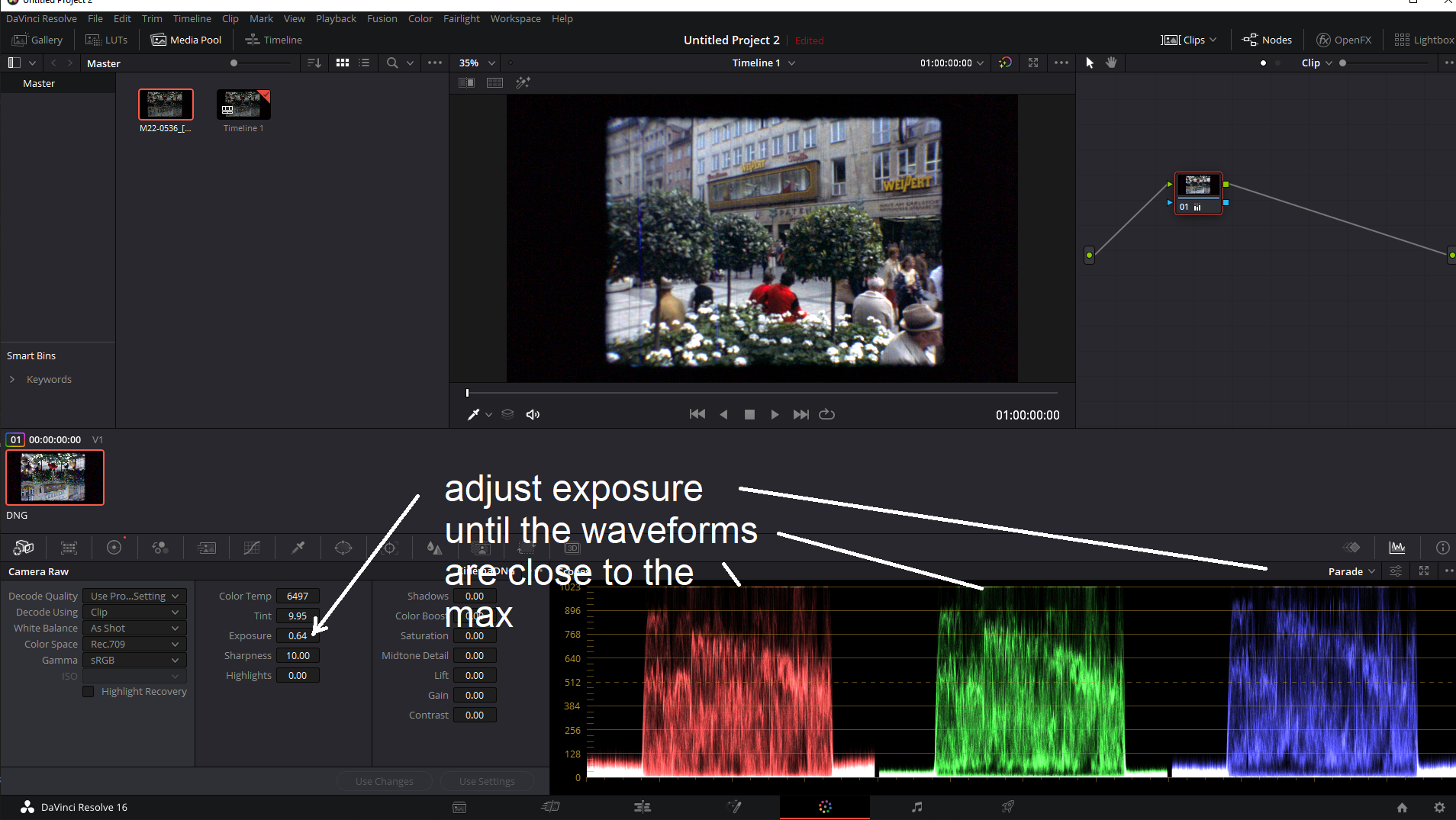Open the Workspace menu
Viewport: 1456px width, 820px height.
point(515,18)
